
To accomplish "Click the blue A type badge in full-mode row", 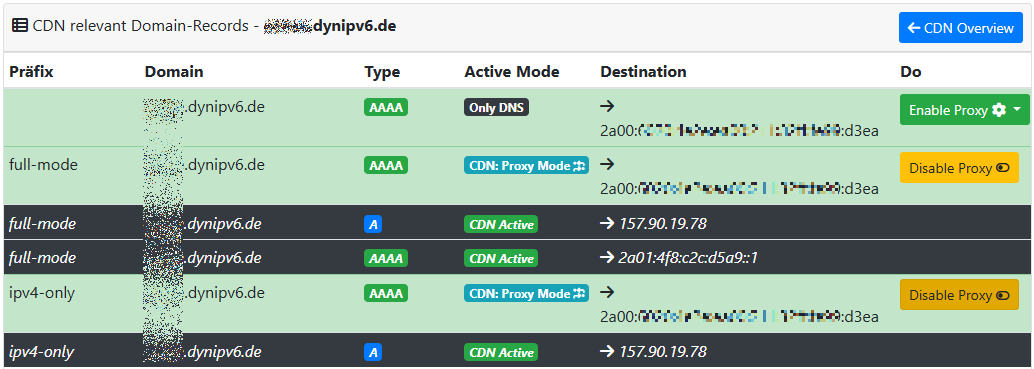I will click(373, 225).
